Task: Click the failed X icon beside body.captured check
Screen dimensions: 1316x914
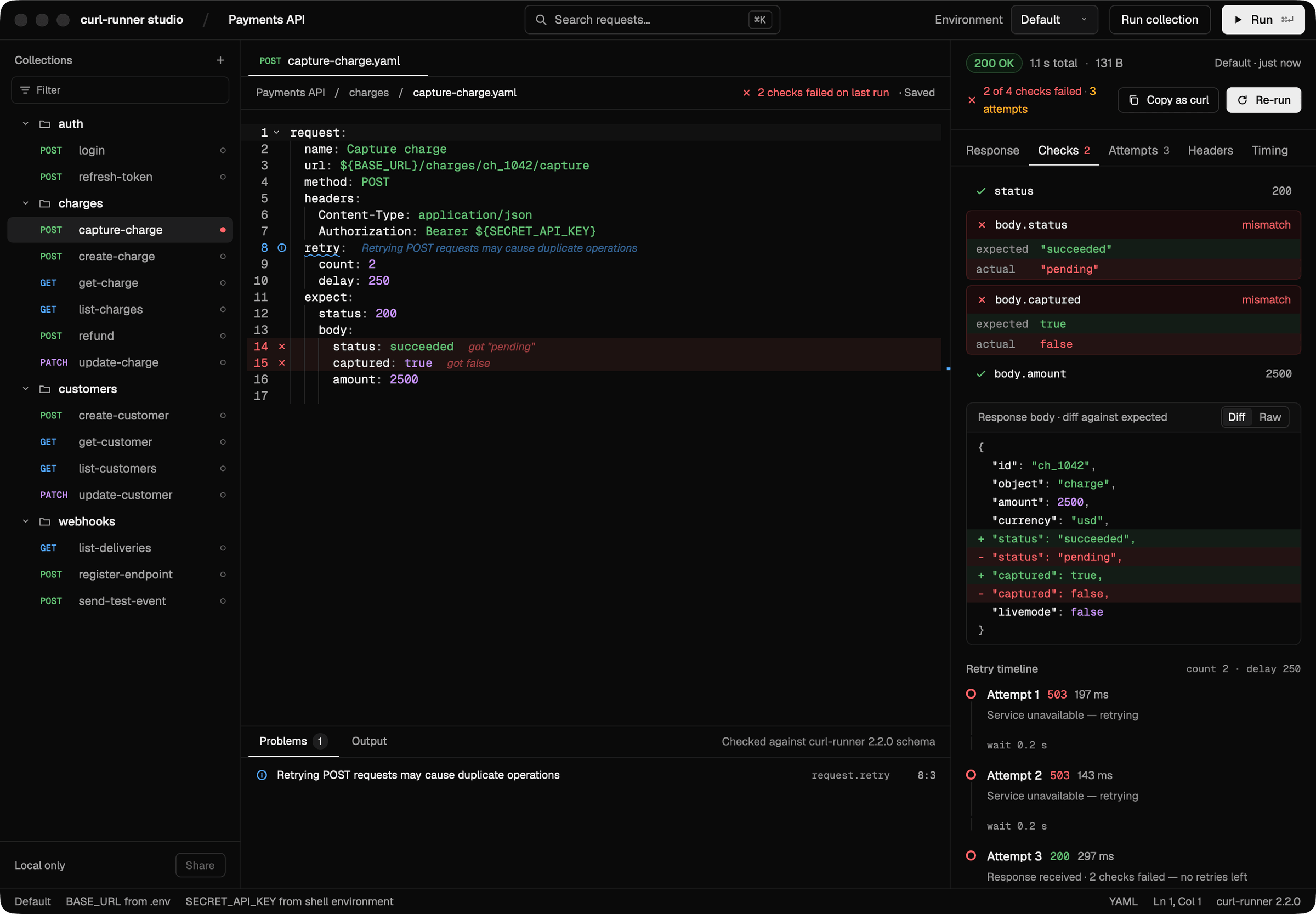Action: pyautogui.click(x=982, y=300)
